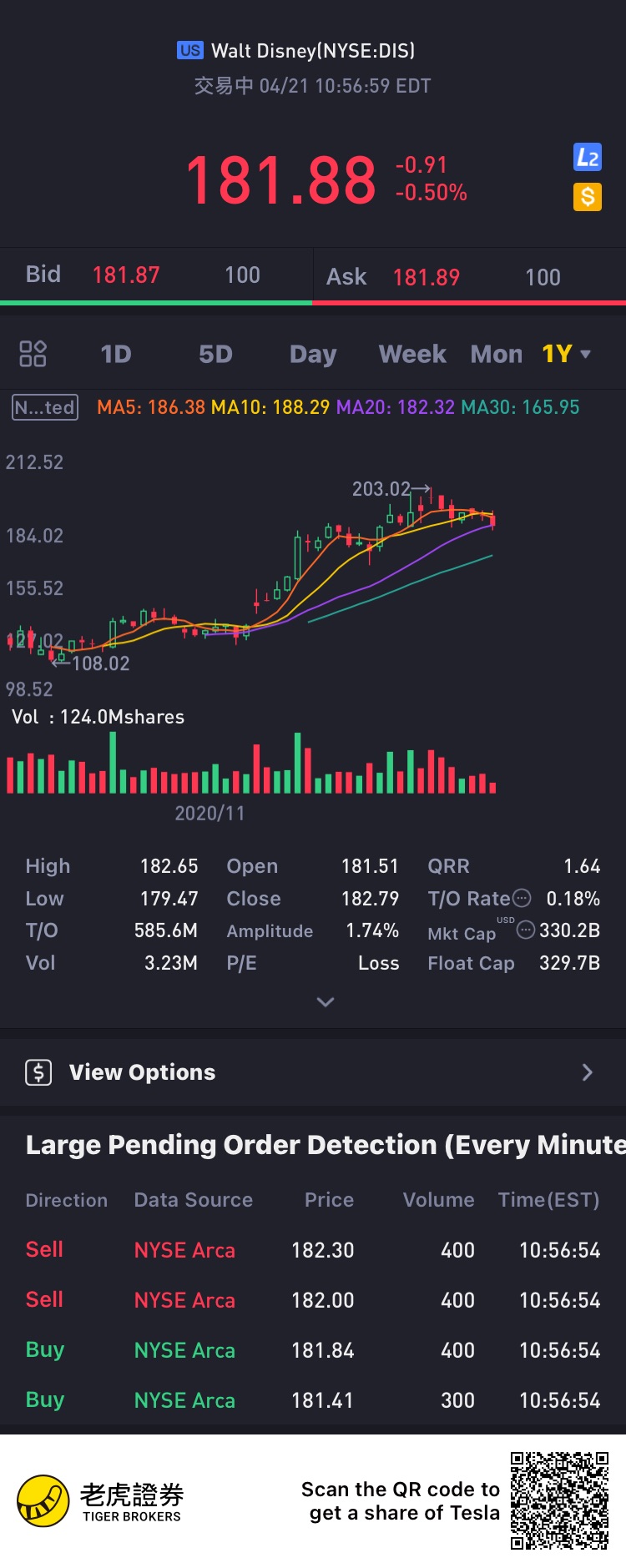Tap the Bid price 181.87

click(x=125, y=275)
